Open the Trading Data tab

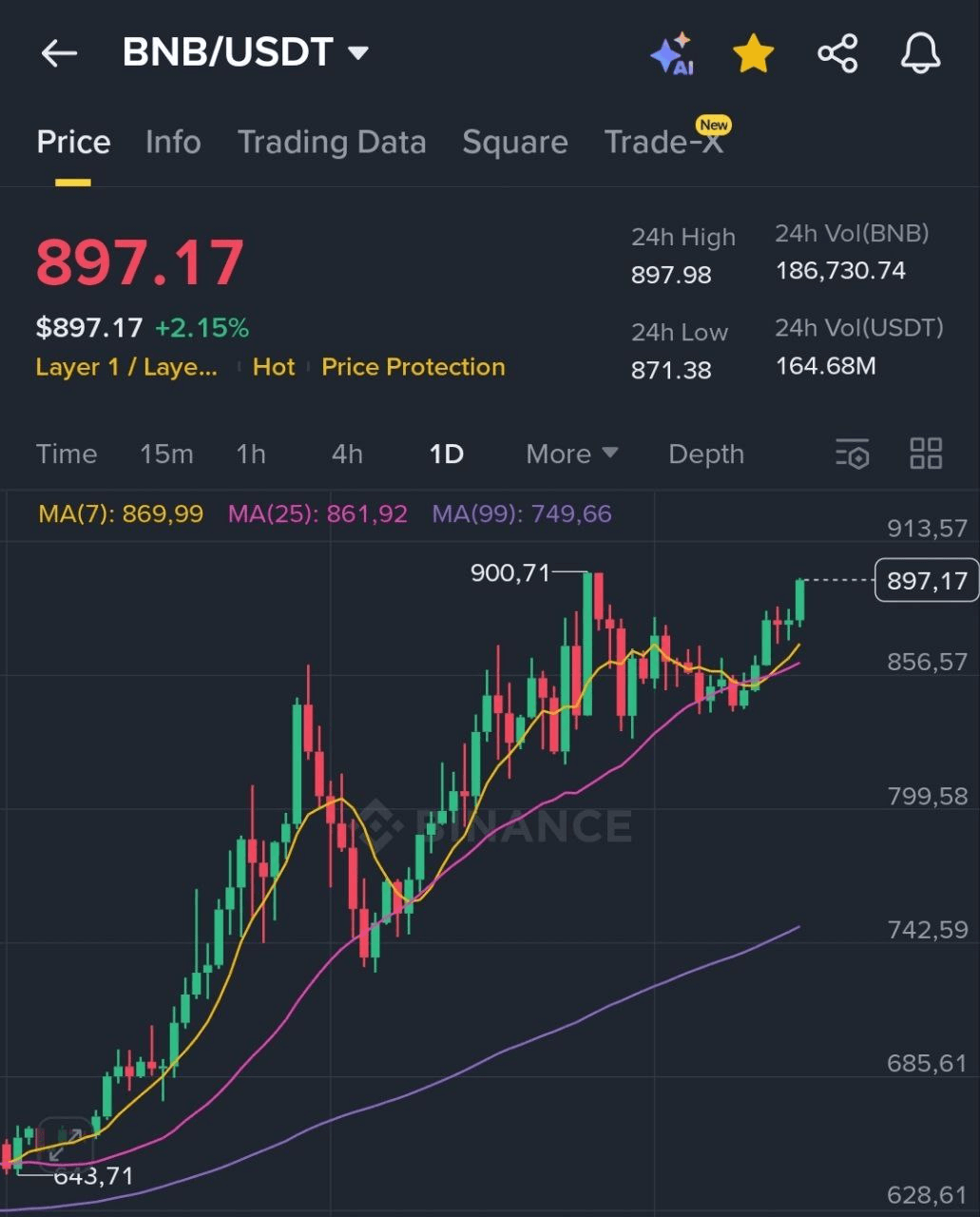(x=332, y=143)
